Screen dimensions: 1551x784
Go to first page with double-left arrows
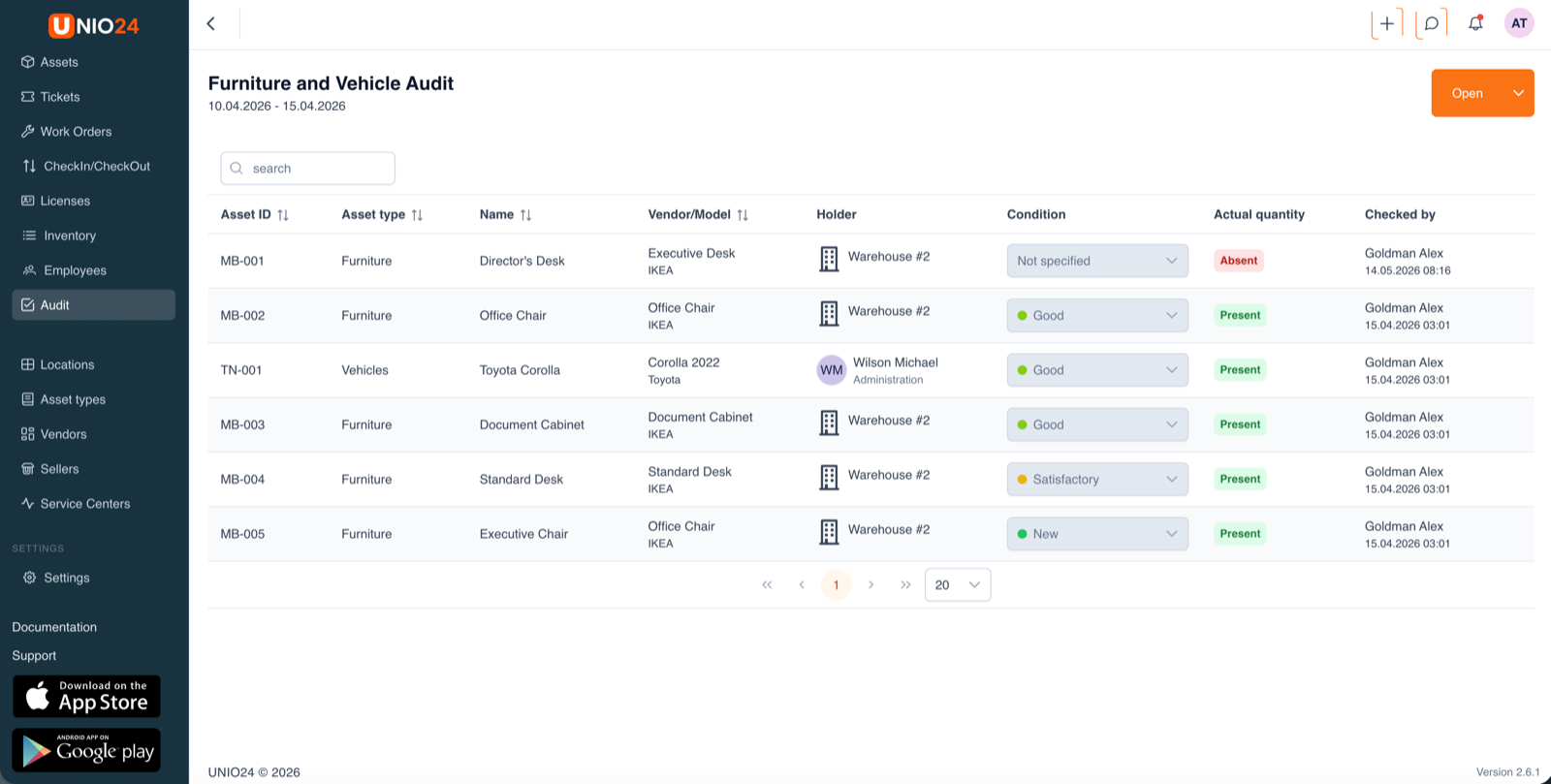tap(767, 584)
